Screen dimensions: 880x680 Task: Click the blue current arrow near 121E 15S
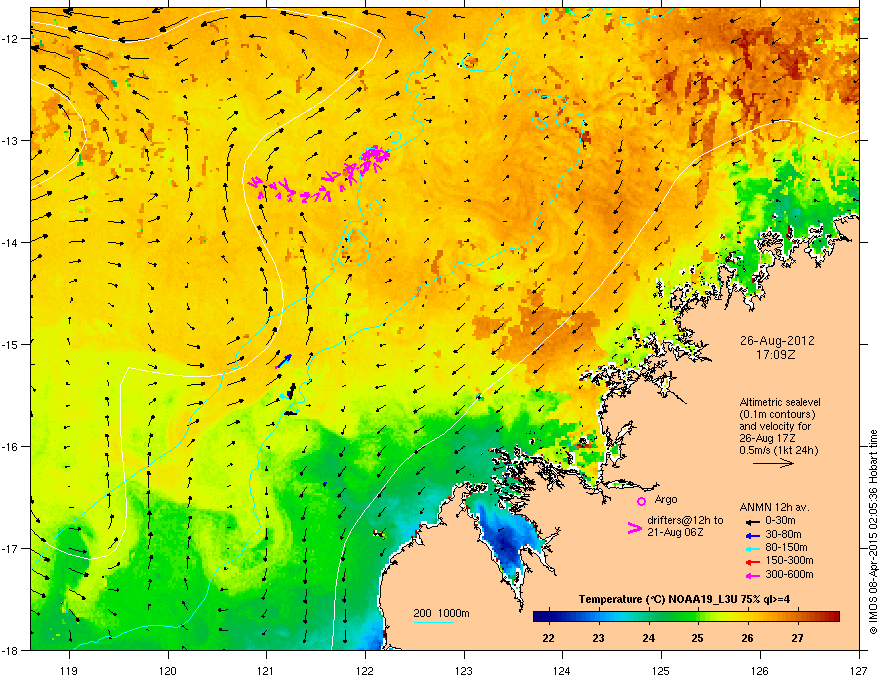[284, 361]
